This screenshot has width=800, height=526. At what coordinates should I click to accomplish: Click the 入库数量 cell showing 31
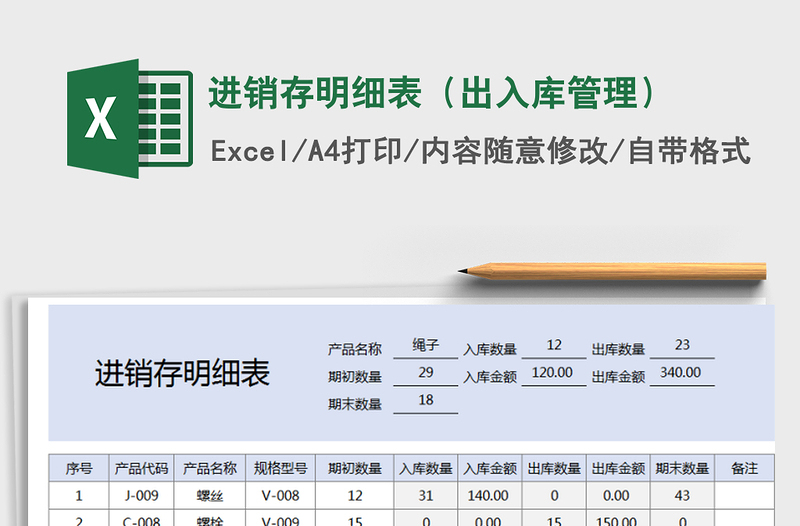click(x=426, y=495)
